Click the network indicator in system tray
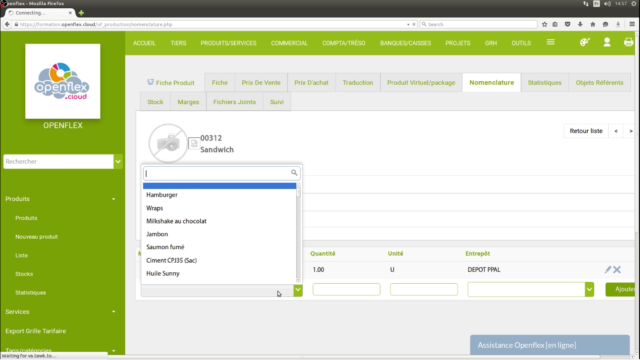This screenshot has width=640, height=360. click(x=586, y=4)
